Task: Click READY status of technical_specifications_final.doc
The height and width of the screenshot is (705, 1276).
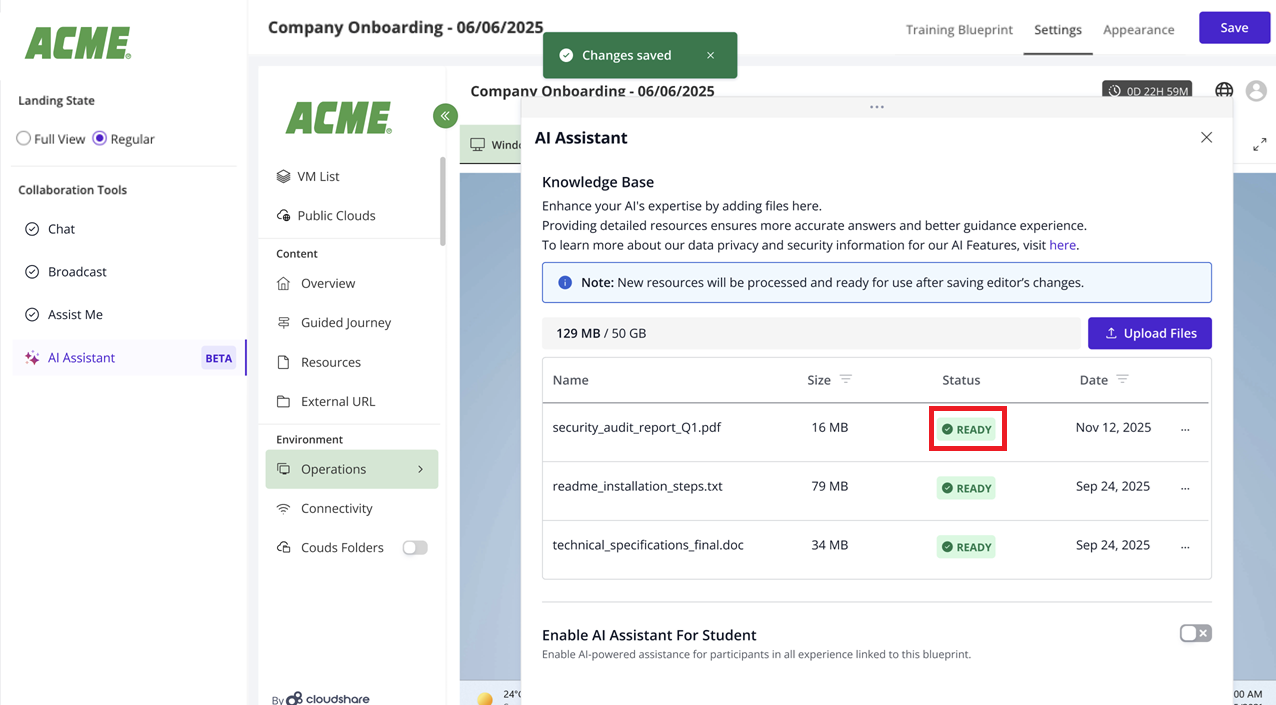Action: pos(966,547)
